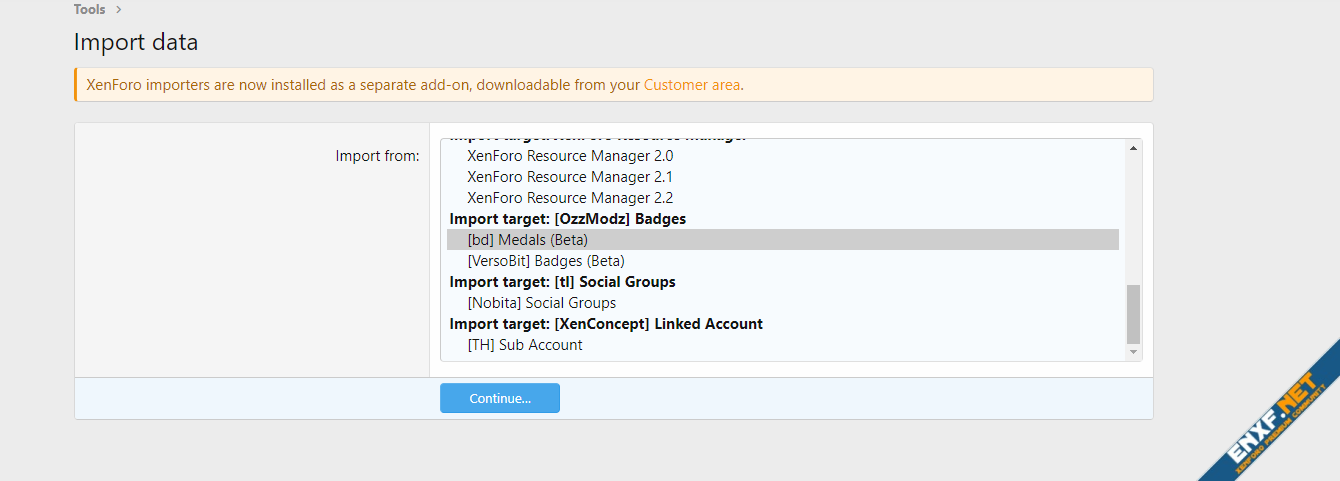Pick XenForo Resource Manager 2.2 entry
This screenshot has width=1340, height=481.
click(570, 198)
